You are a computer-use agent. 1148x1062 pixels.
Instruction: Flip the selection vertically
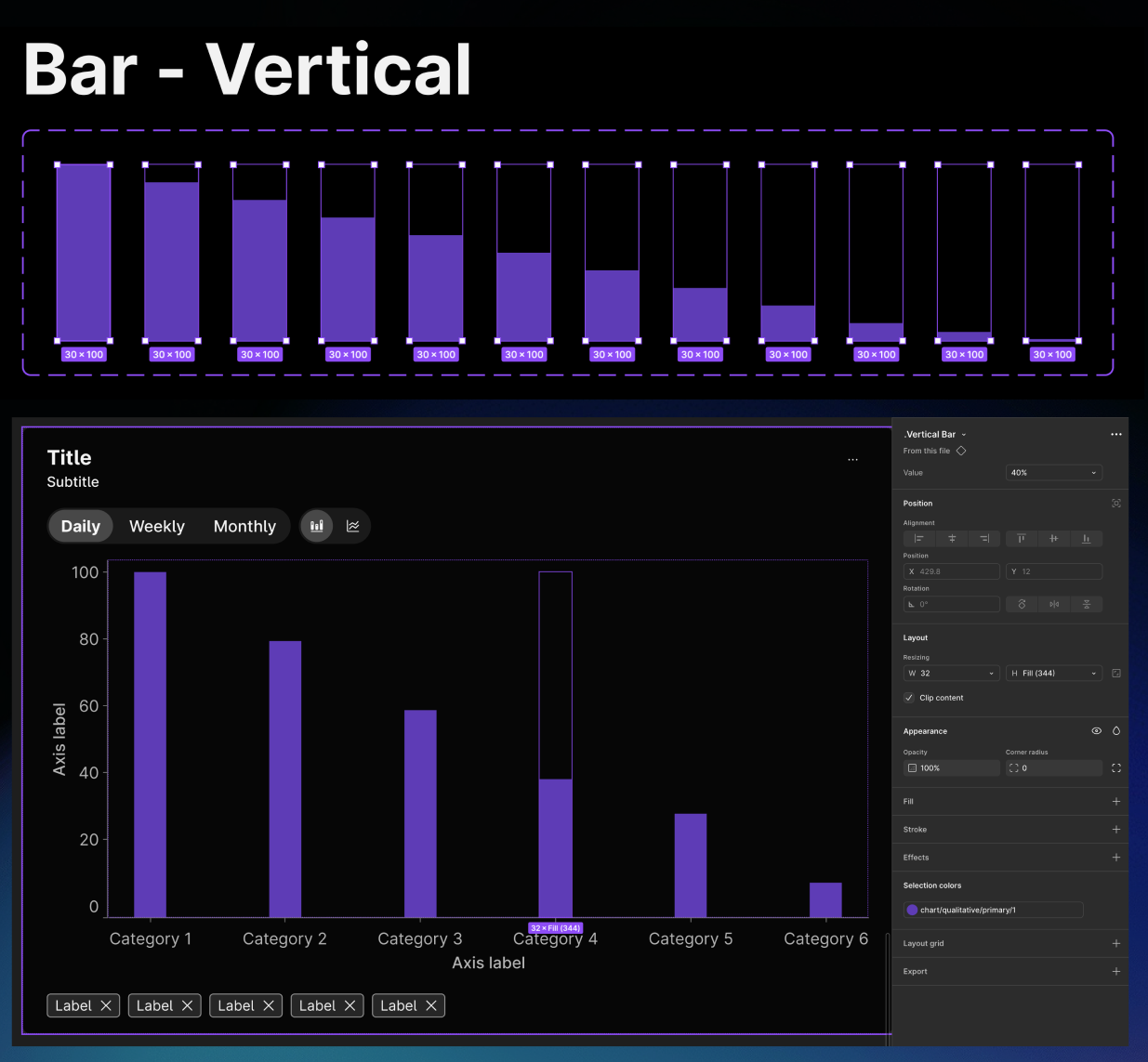click(1087, 604)
